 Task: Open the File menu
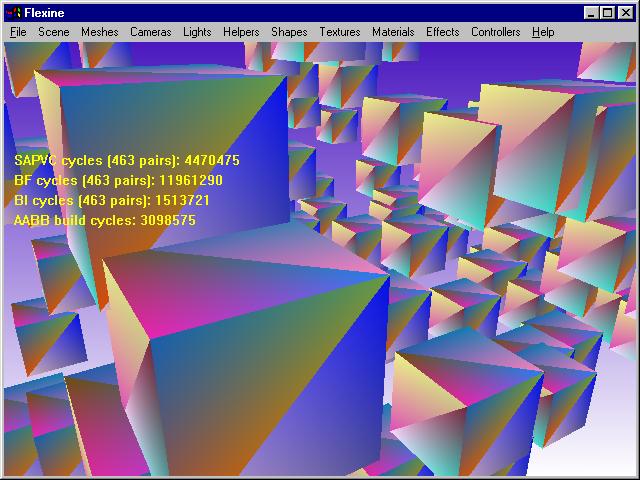point(18,32)
